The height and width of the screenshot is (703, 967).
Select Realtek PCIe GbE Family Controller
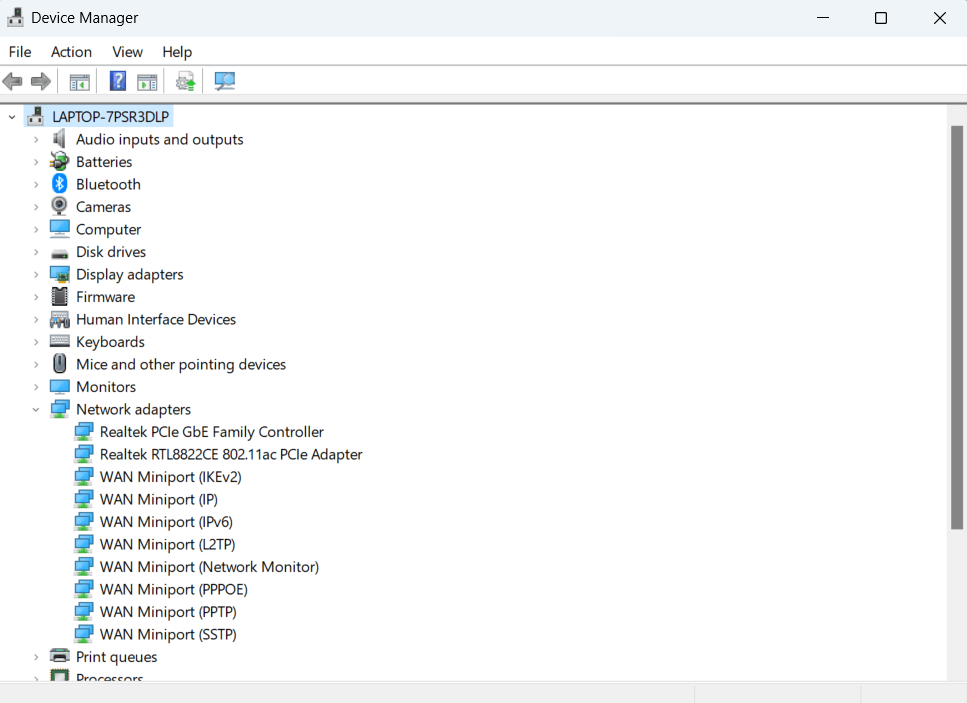click(211, 432)
